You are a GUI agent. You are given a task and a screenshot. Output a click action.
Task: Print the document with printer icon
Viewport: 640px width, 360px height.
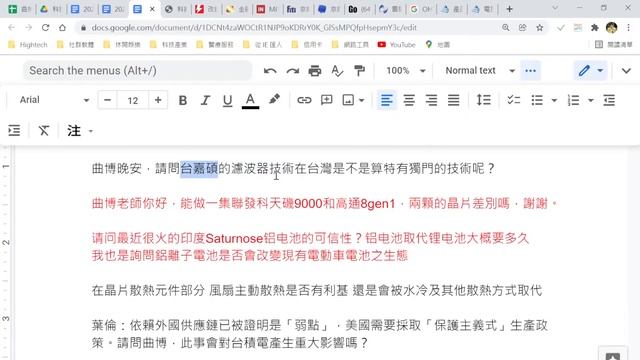[x=315, y=71]
